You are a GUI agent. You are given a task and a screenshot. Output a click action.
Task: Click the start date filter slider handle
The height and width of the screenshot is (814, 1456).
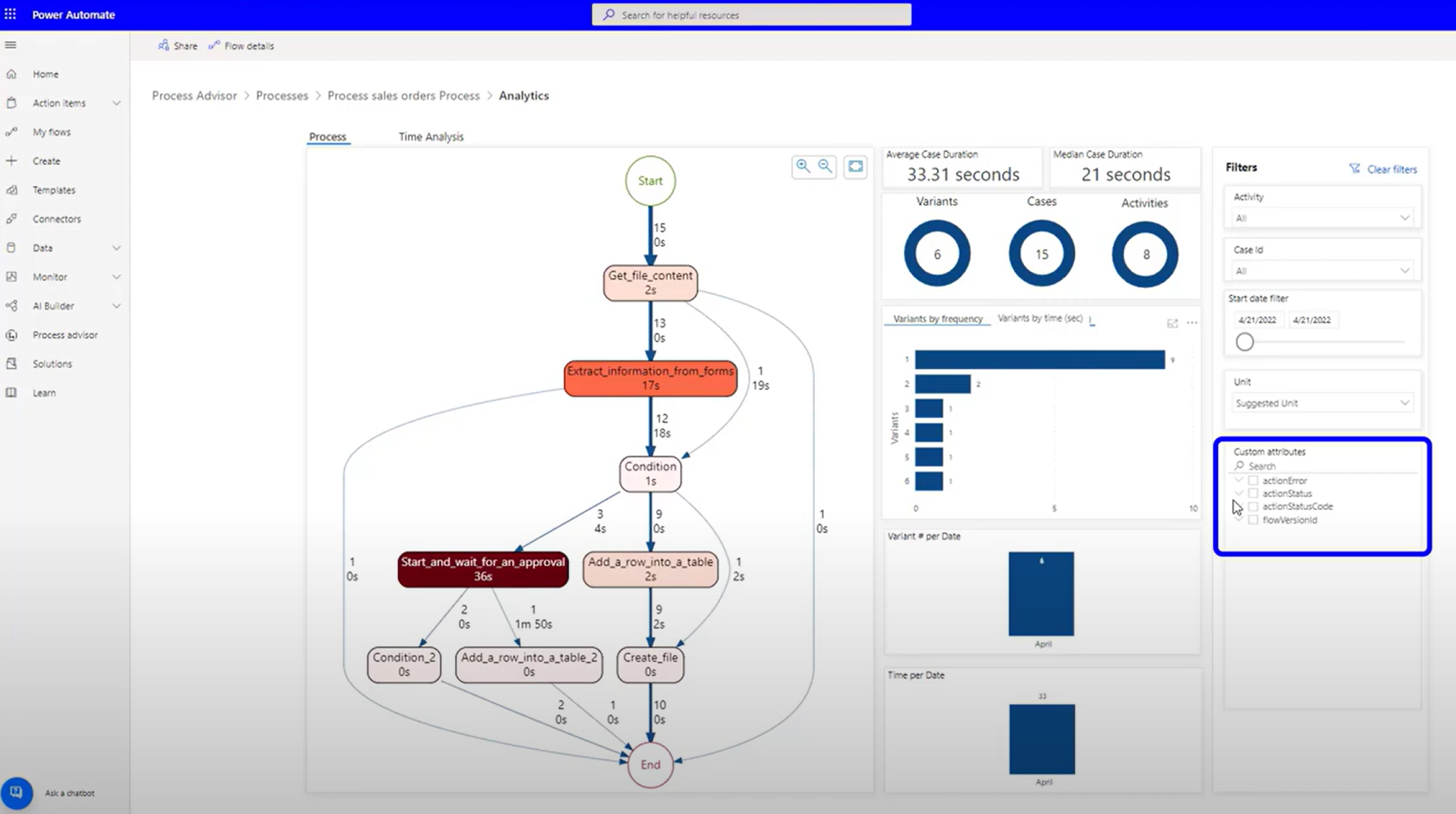(x=1245, y=342)
